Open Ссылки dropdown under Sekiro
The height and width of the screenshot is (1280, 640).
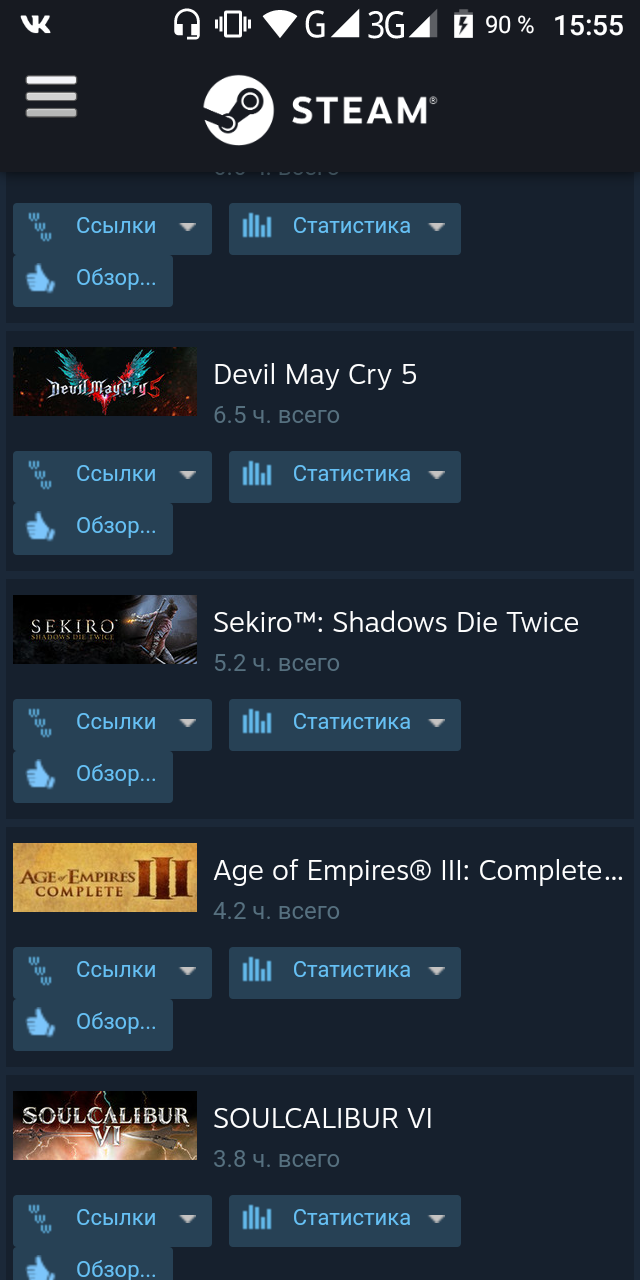(x=112, y=724)
